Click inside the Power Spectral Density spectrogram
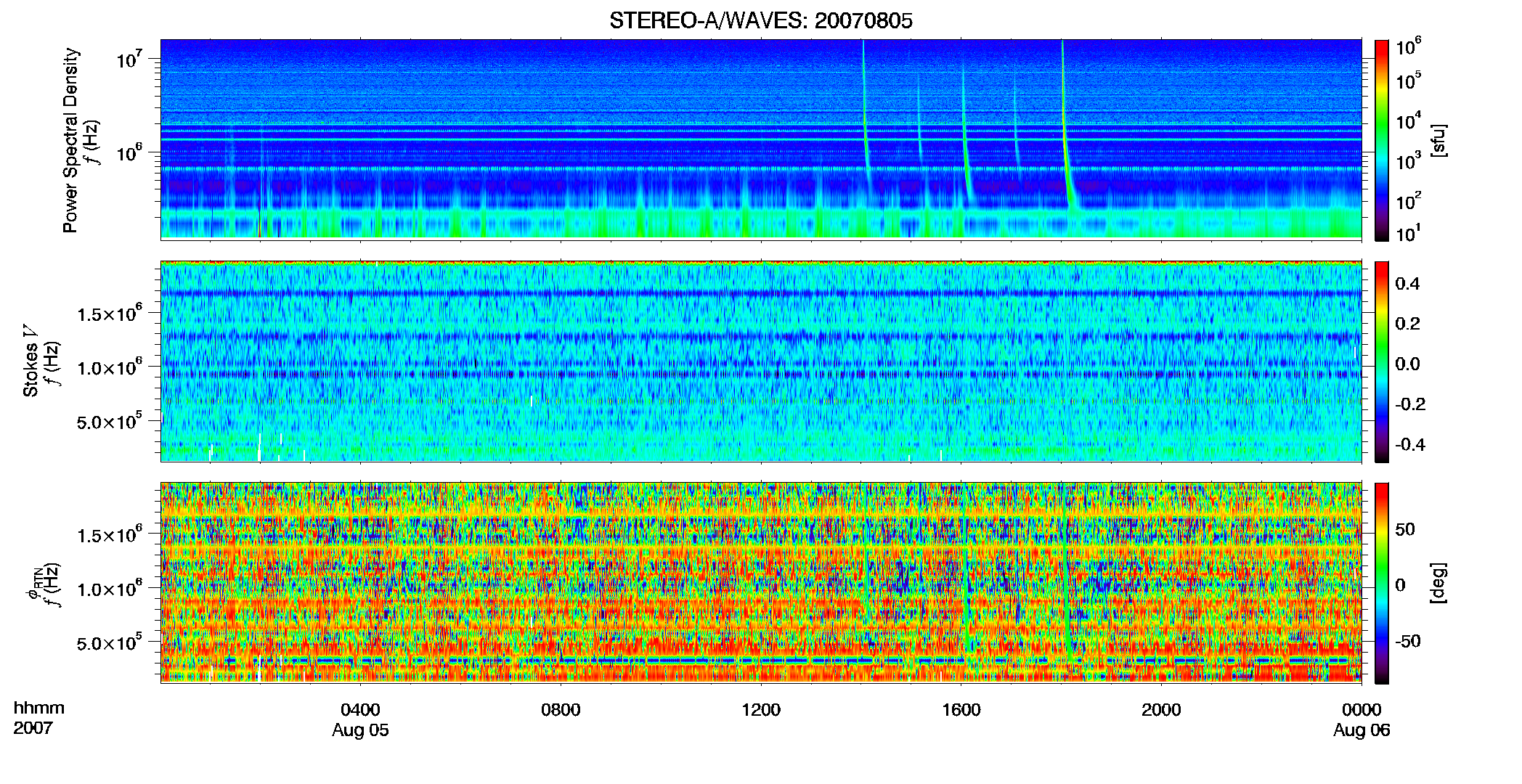 [x=760, y=139]
